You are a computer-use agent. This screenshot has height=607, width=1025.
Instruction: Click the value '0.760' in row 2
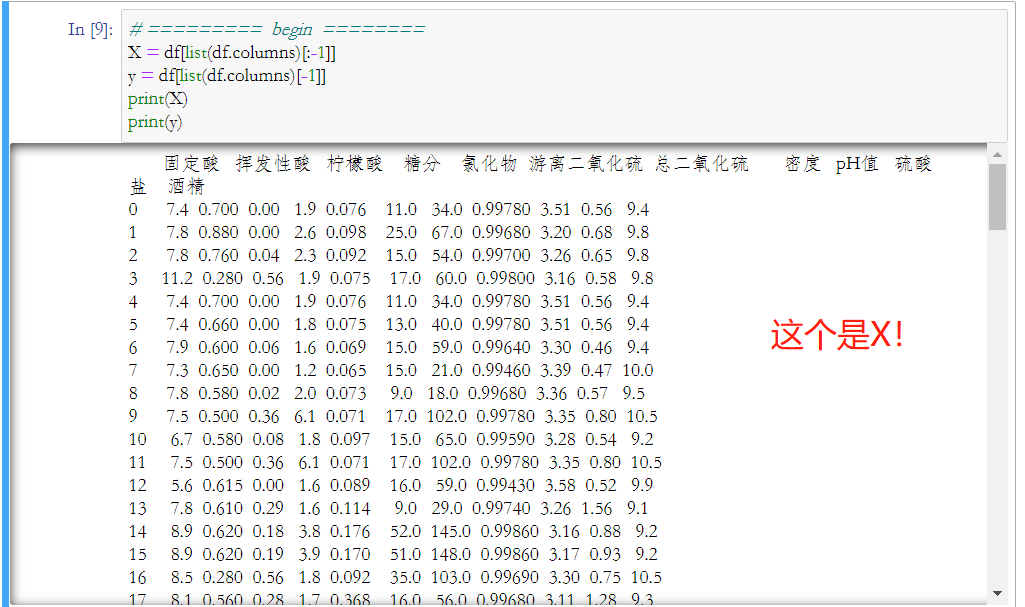(x=218, y=255)
